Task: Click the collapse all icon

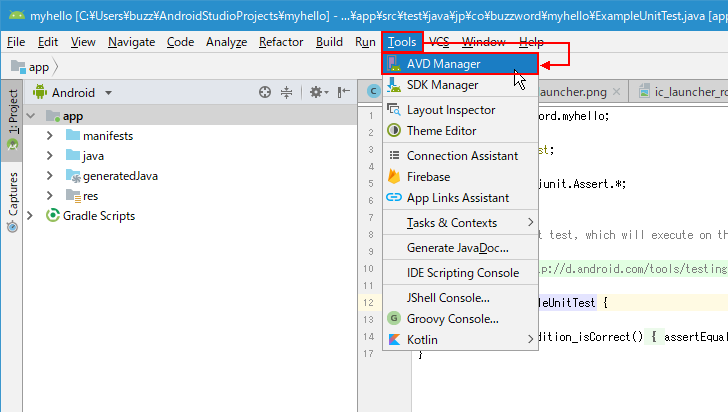Action: (286, 92)
